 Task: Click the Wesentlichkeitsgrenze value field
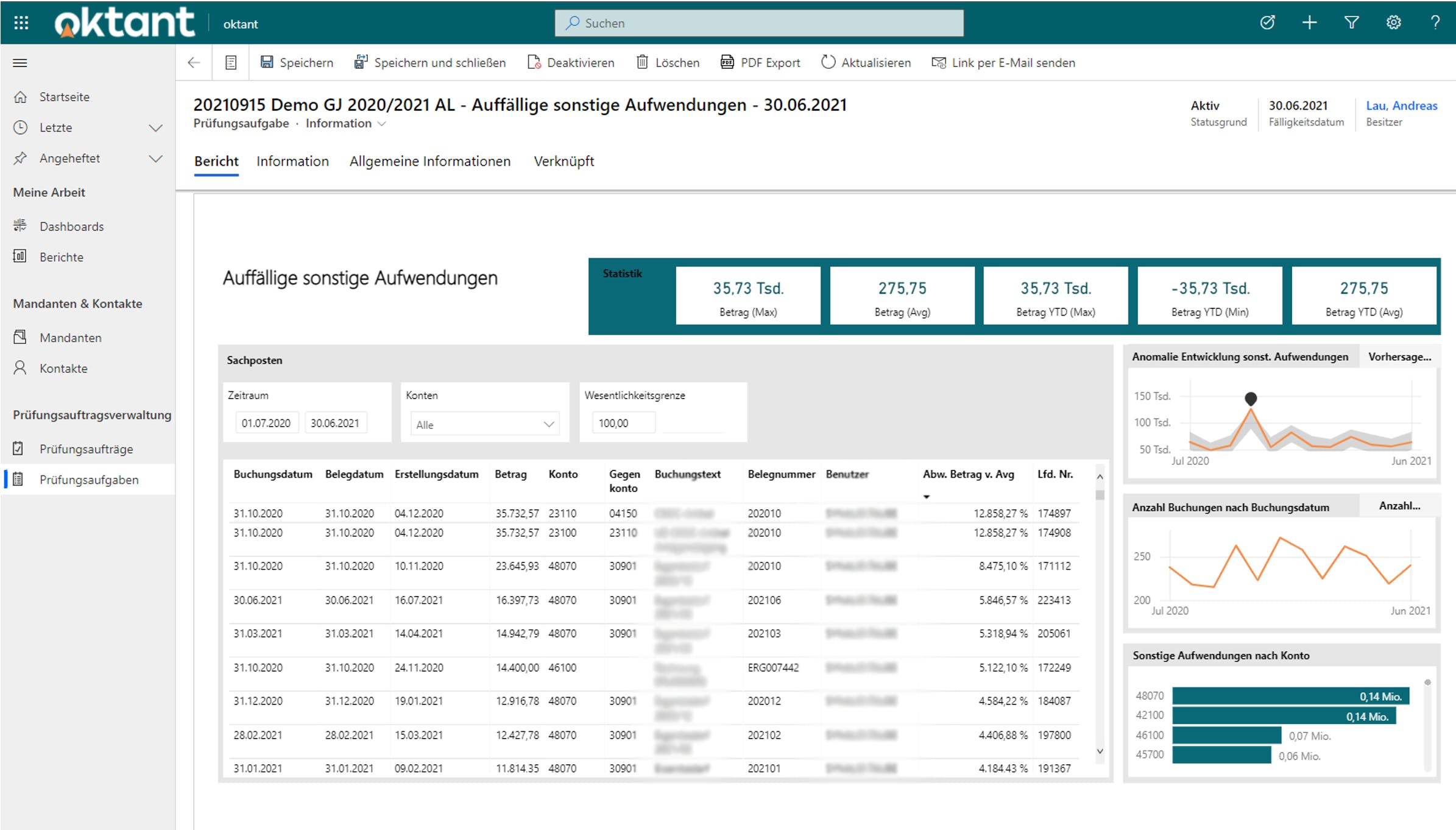623,423
